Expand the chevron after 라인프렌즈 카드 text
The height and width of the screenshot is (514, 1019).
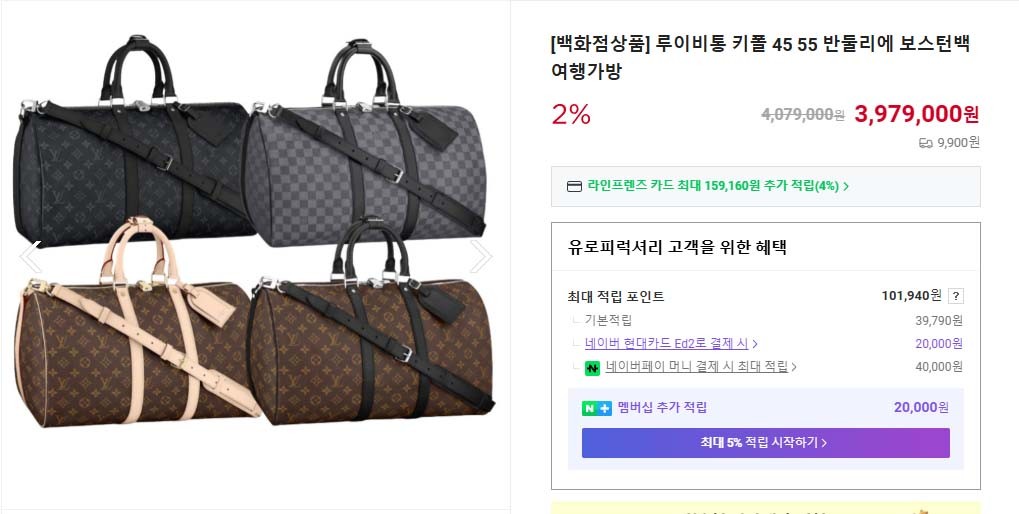point(846,186)
